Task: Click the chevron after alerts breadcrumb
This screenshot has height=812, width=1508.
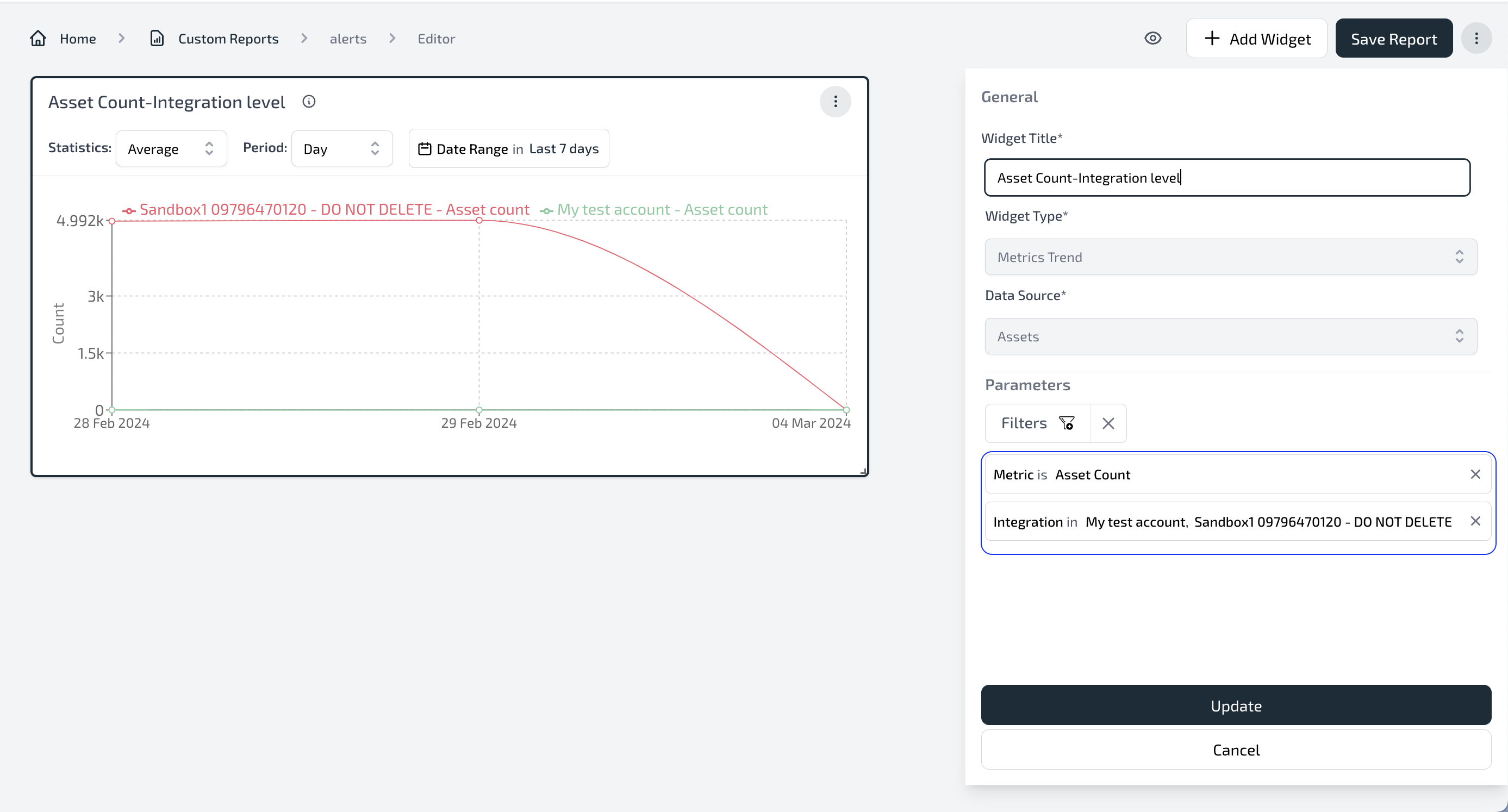Action: (392, 38)
